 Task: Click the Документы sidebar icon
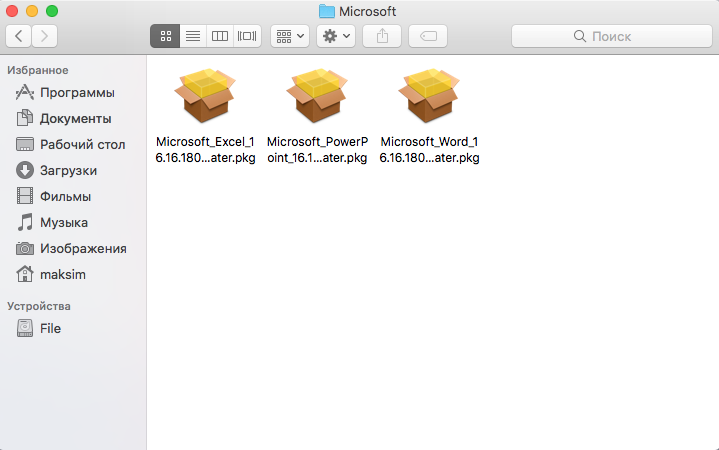coord(25,118)
